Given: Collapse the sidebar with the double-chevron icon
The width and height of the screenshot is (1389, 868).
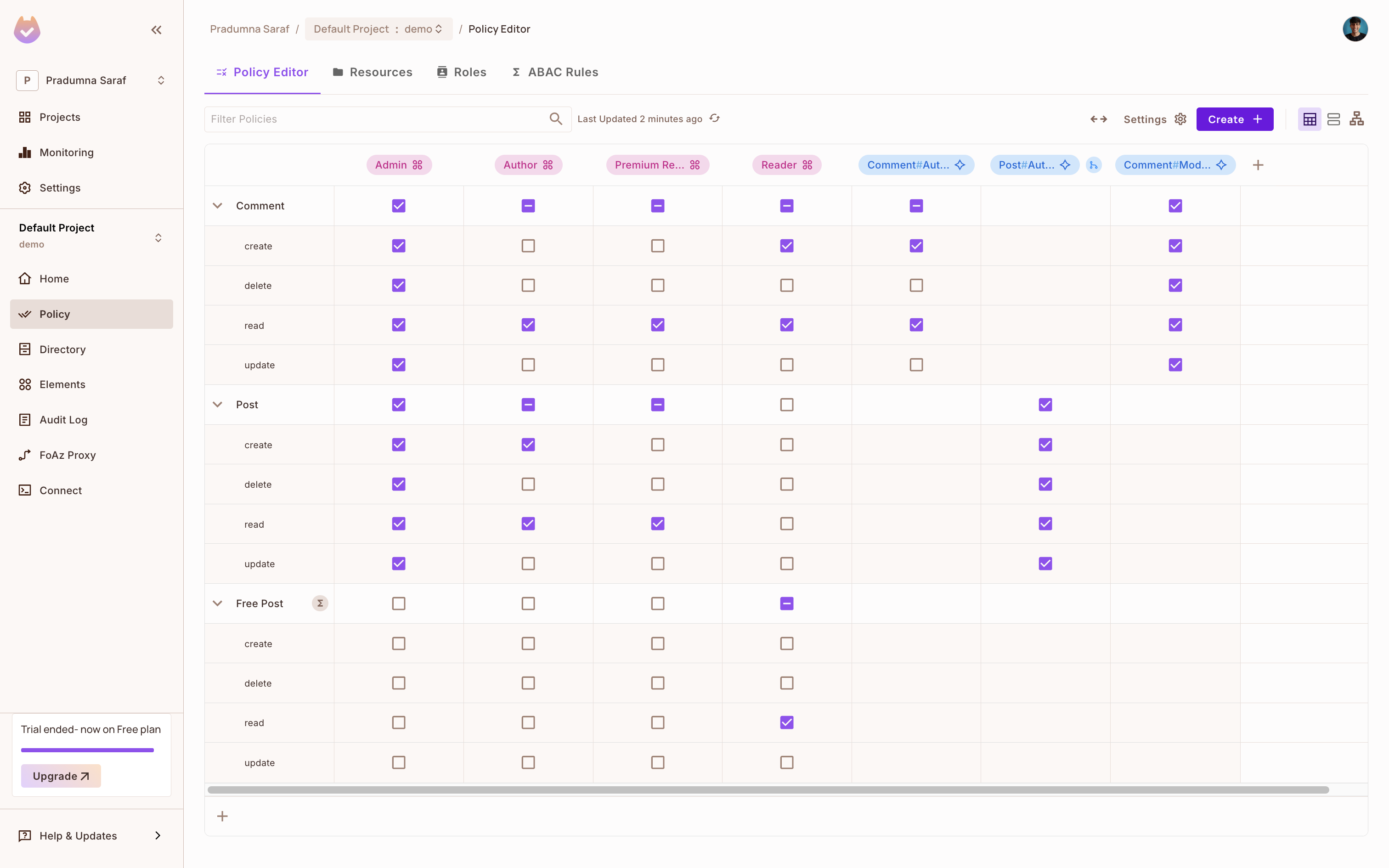Looking at the screenshot, I should coord(156,30).
